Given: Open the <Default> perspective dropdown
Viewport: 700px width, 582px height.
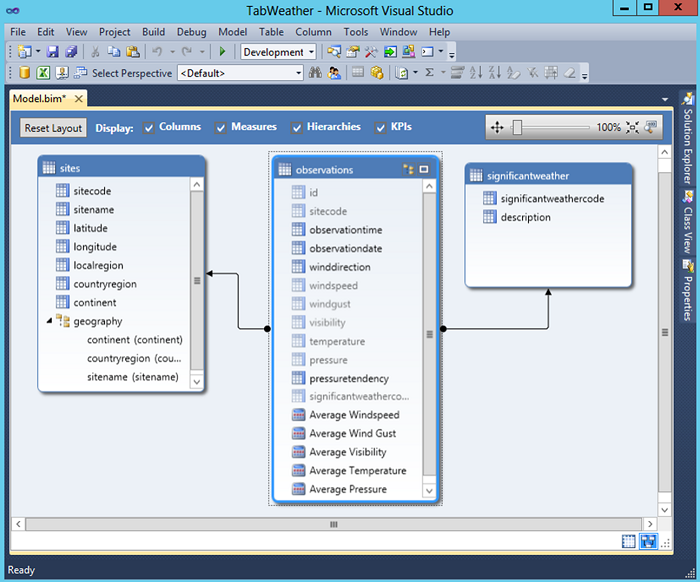Looking at the screenshot, I should 299,73.
